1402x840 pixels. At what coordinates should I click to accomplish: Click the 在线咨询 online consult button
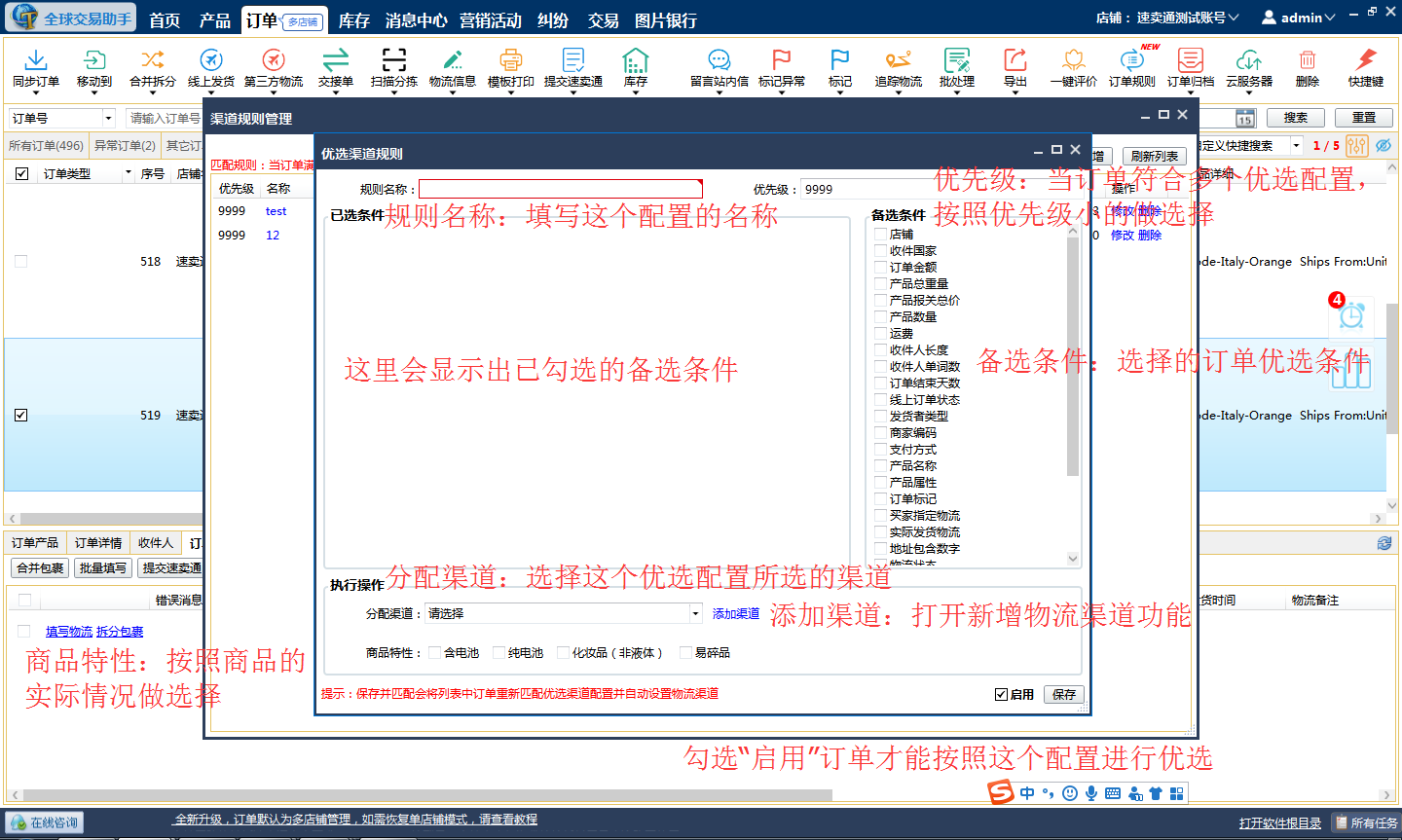(44, 822)
